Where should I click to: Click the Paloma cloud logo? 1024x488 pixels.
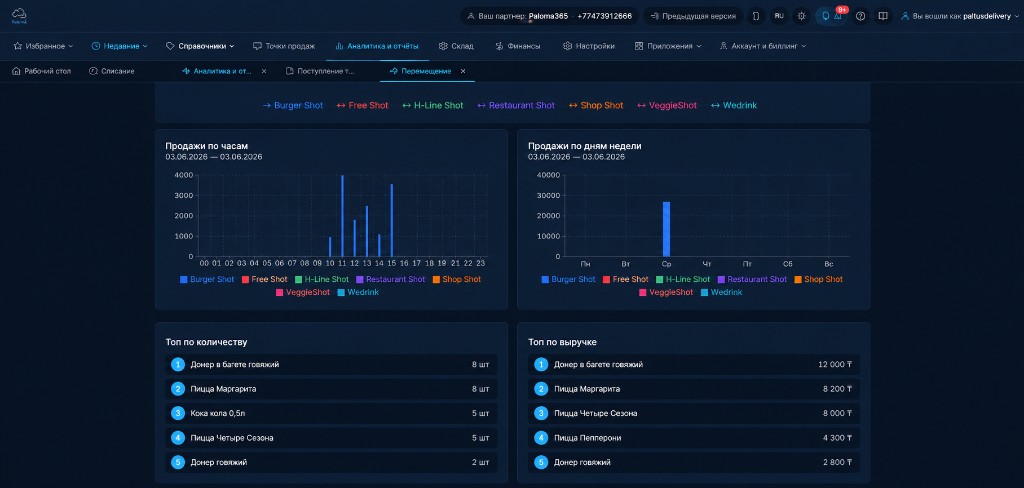point(18,15)
